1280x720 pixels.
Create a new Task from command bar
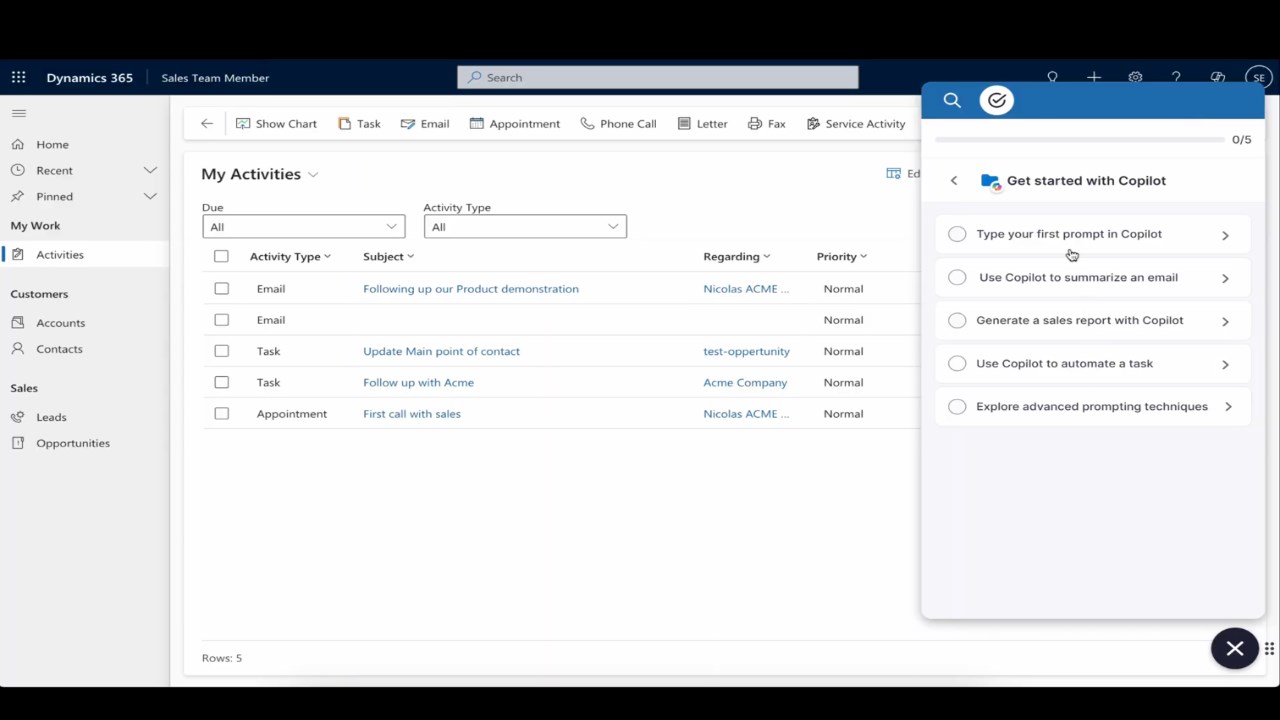[359, 123]
